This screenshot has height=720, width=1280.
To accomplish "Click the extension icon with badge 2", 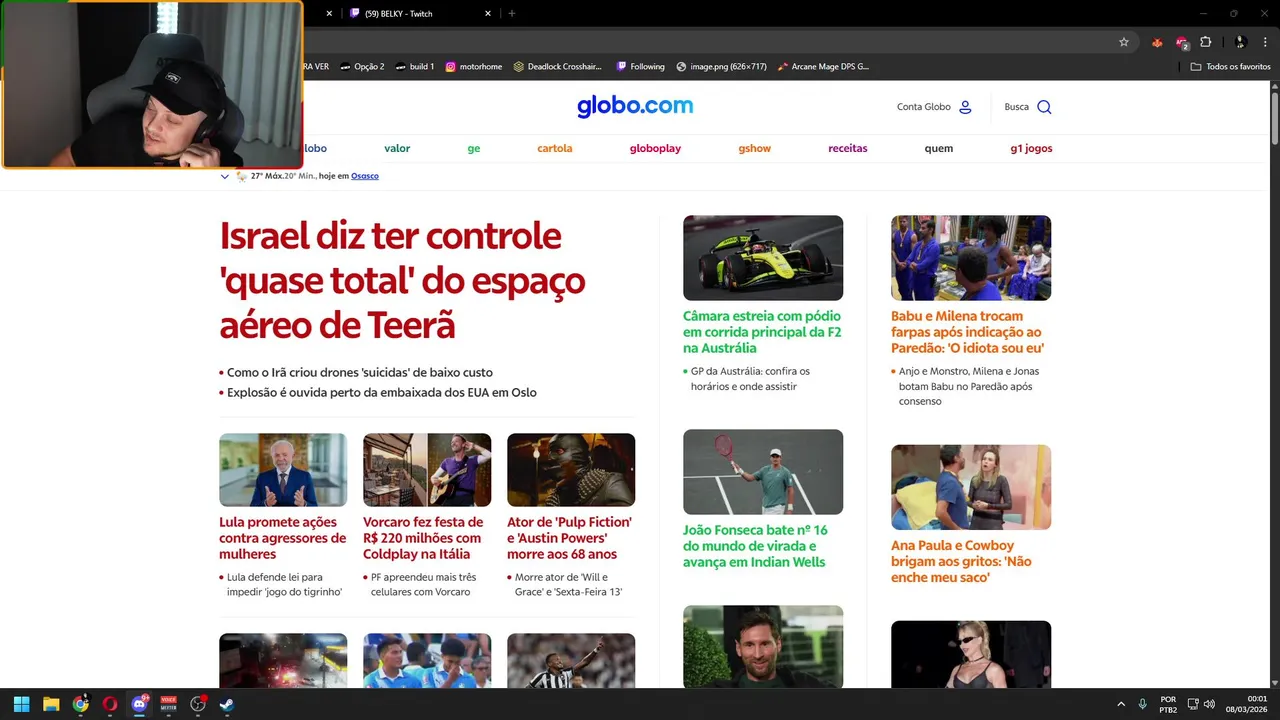I will 1182,43.
